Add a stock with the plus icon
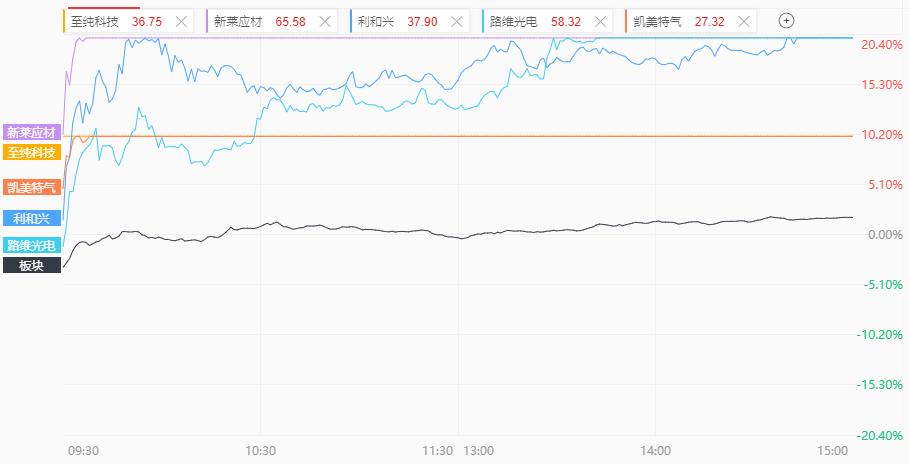This screenshot has width=909, height=464. (x=786, y=21)
